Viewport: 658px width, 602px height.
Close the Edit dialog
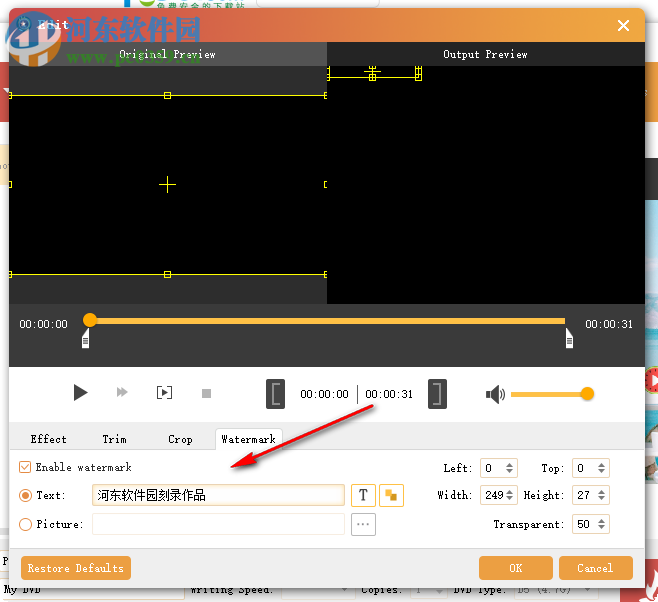pyautogui.click(x=623, y=26)
